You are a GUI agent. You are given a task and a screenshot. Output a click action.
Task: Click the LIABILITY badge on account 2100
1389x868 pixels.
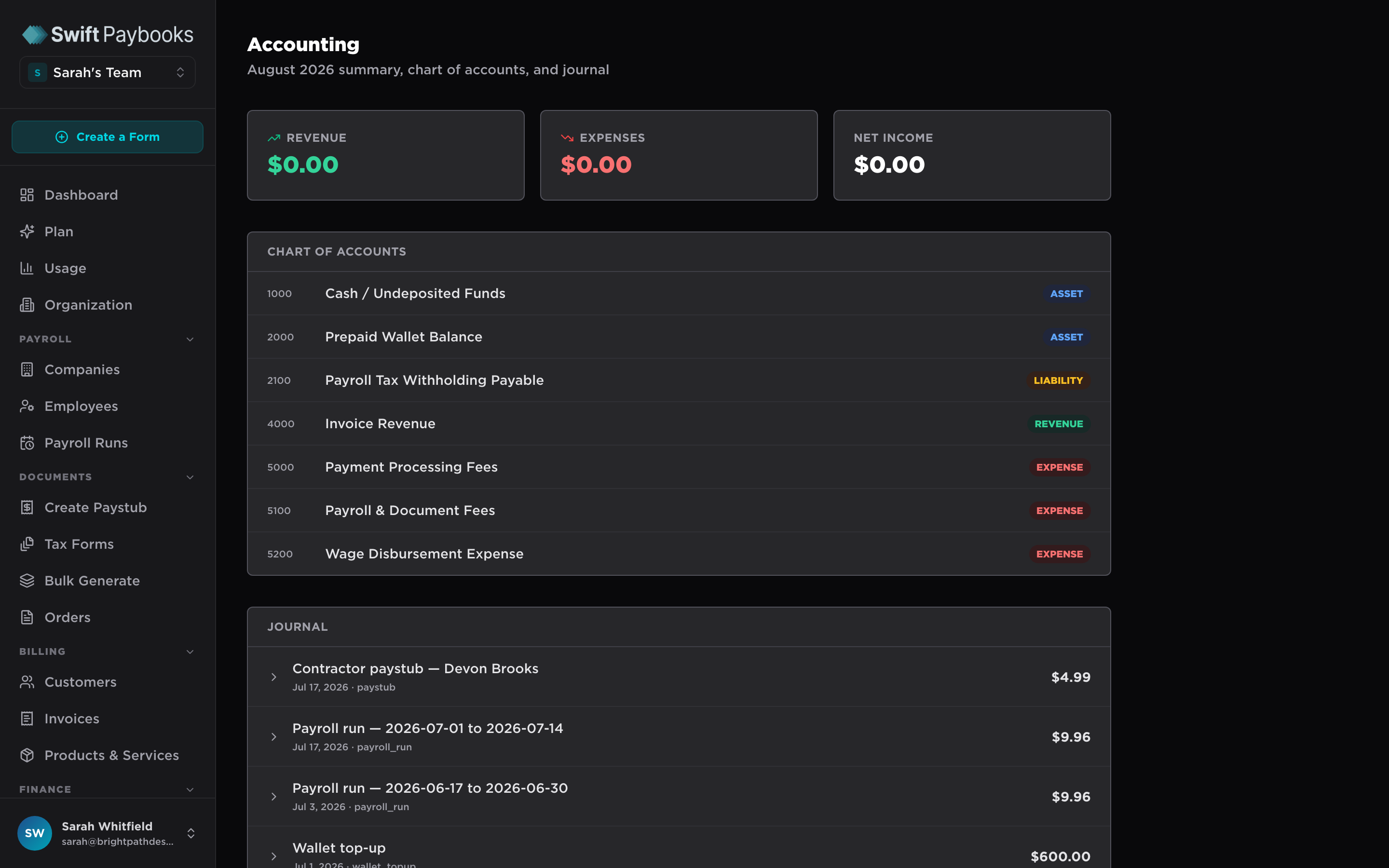1058,380
